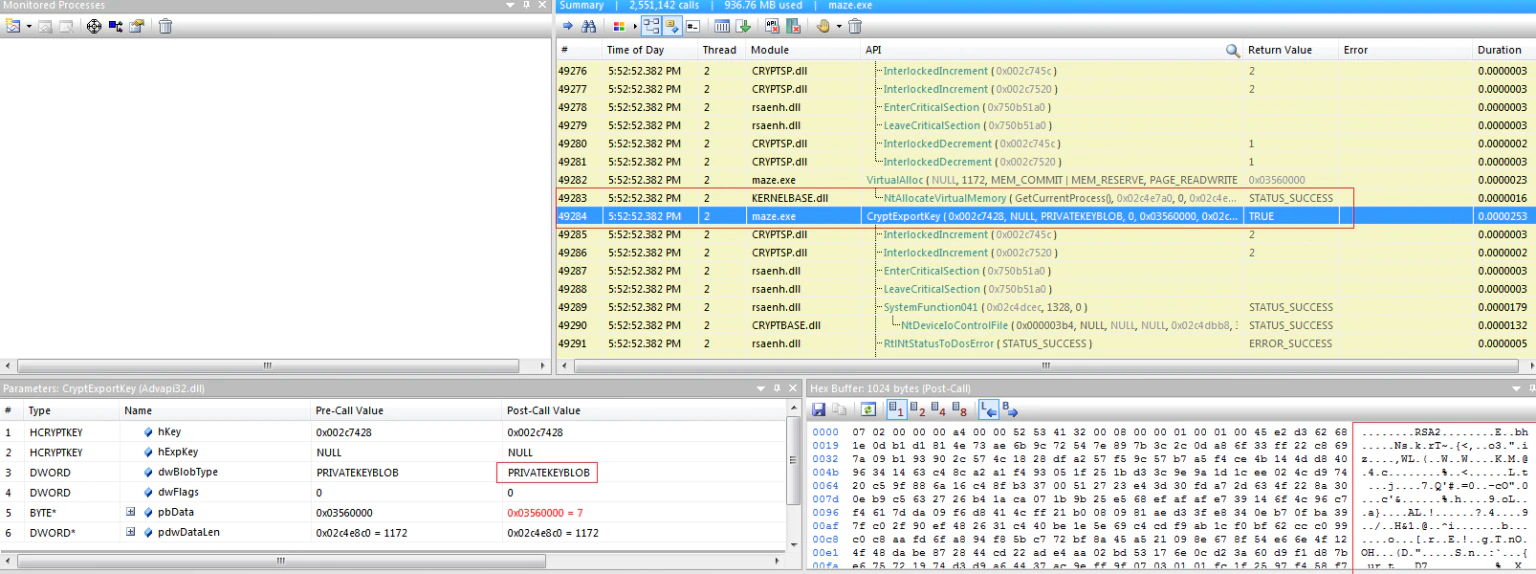
Task: Open the small arrow beside colored squares icon
Action: [633, 26]
